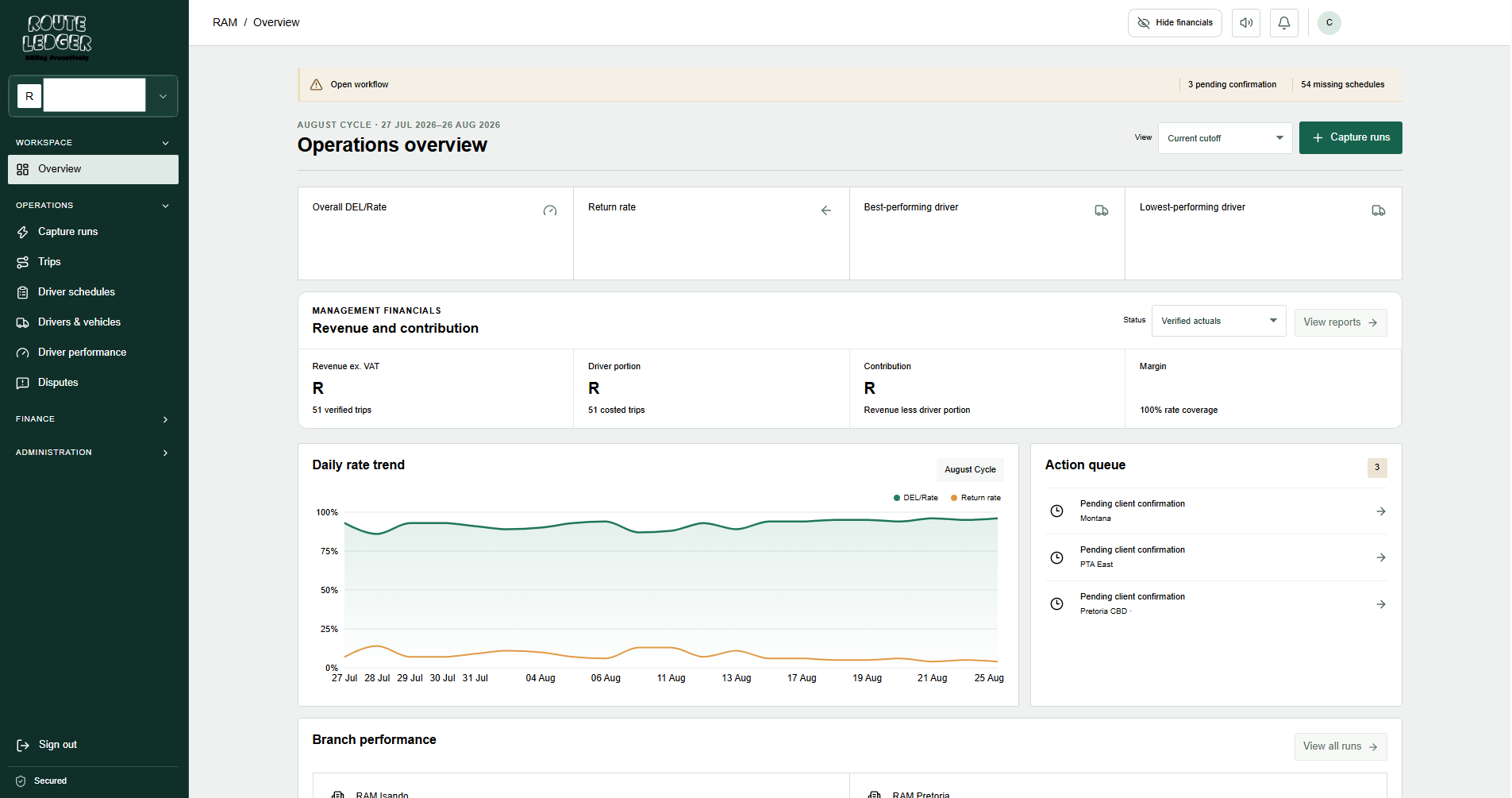This screenshot has height=798, width=1512.
Task: Click Open workflow link
Action: coord(360,85)
